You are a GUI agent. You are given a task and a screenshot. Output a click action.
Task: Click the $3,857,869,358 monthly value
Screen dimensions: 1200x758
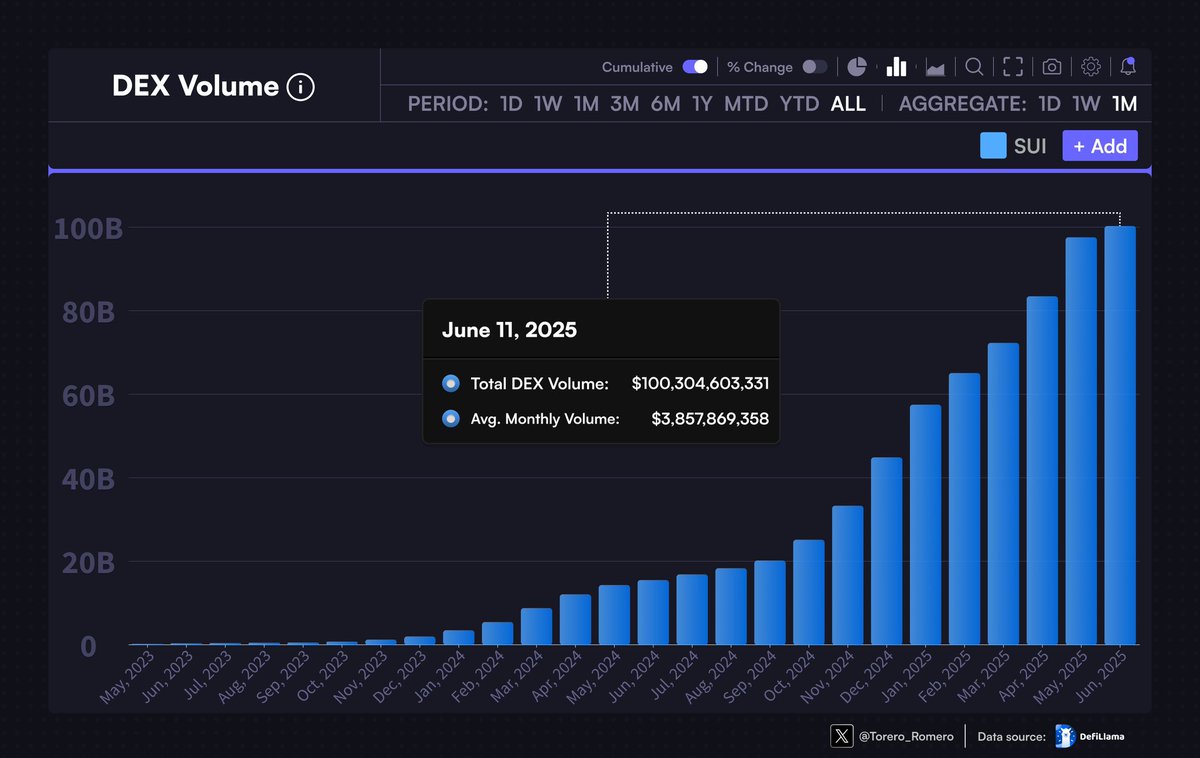(710, 419)
